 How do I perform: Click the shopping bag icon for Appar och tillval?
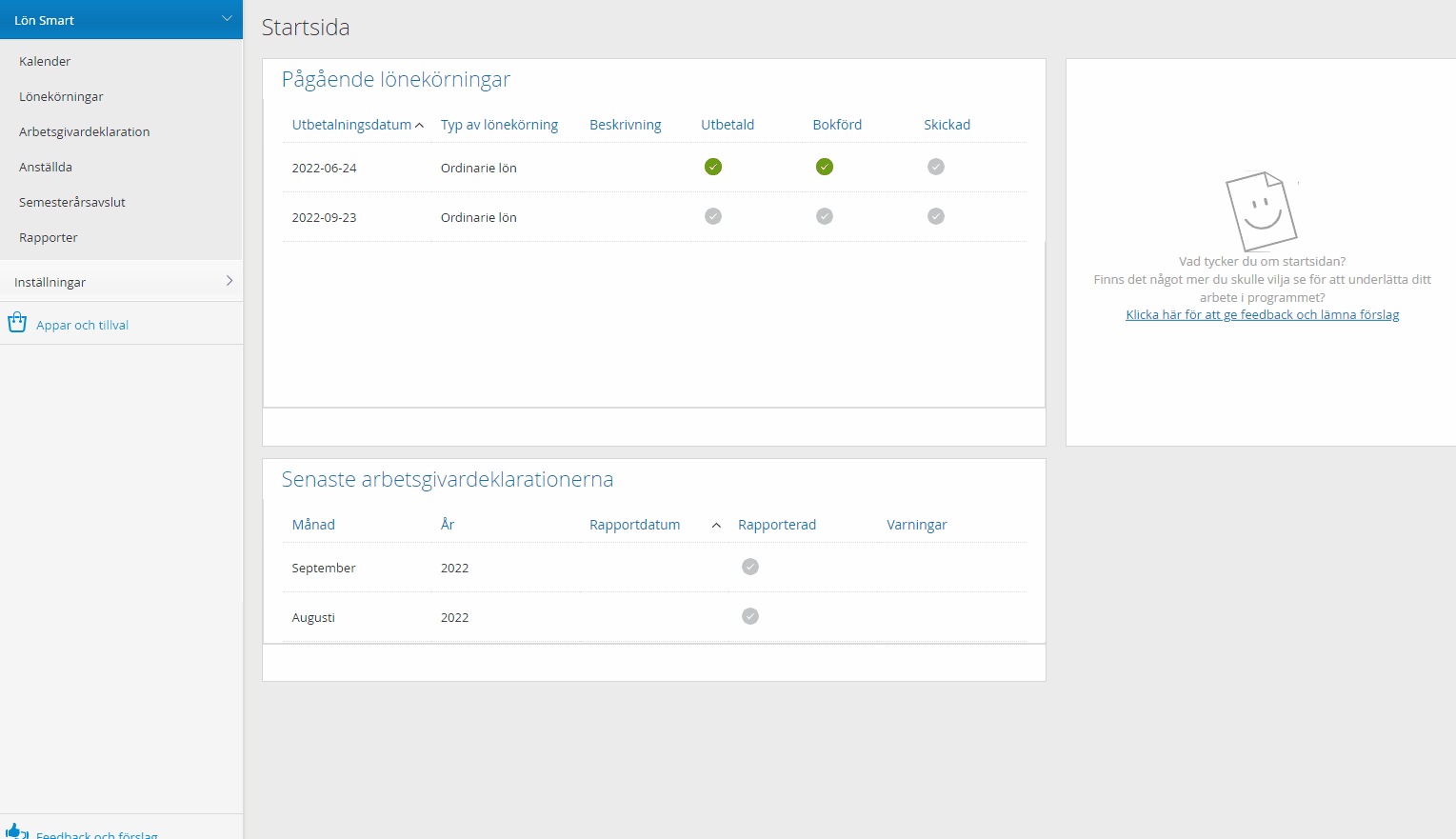(17, 323)
